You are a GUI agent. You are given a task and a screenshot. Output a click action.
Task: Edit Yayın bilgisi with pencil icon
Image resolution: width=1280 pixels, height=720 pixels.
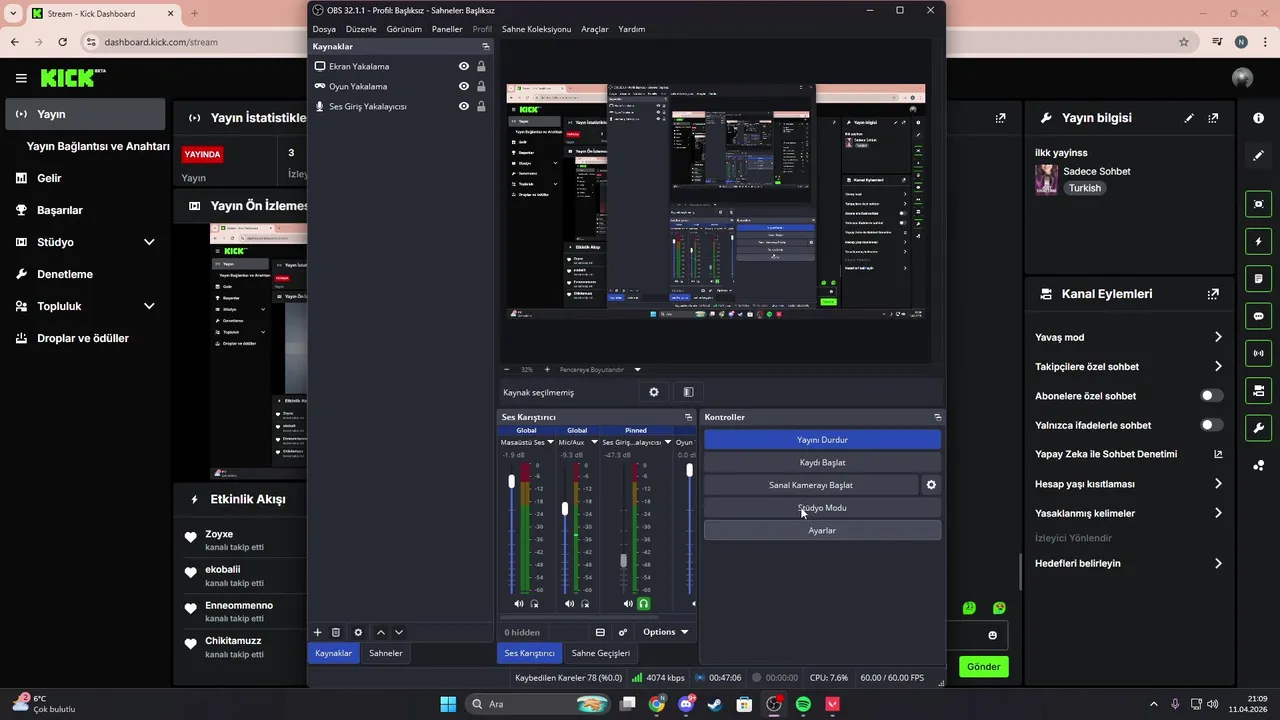click(1189, 118)
